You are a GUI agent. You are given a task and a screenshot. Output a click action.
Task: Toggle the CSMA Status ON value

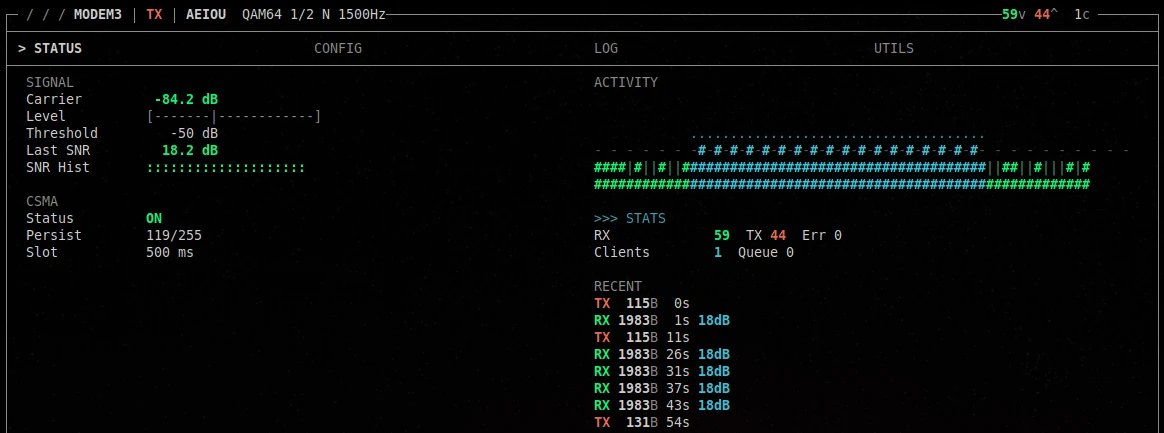pyautogui.click(x=154, y=218)
